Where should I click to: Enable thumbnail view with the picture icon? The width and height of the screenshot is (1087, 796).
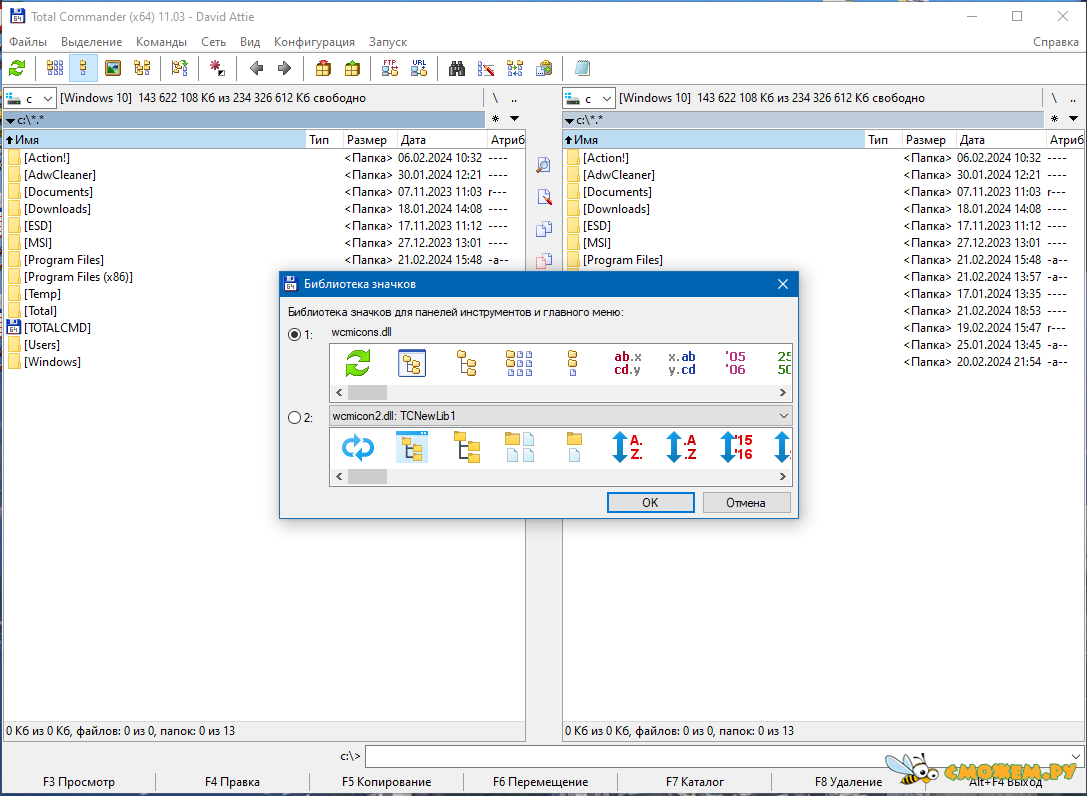pyautogui.click(x=112, y=68)
